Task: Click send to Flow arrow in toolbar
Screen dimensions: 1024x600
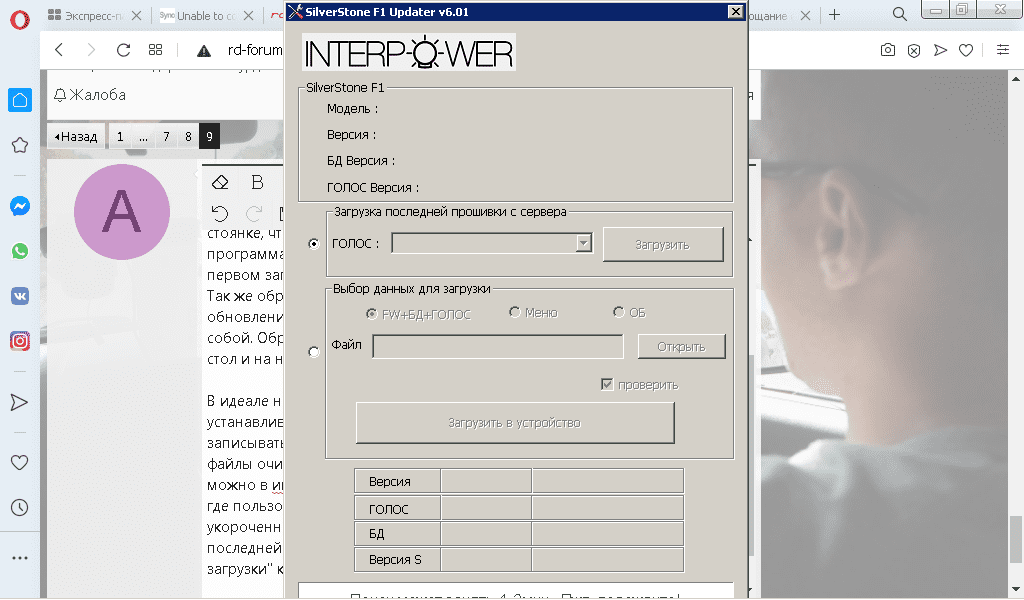Action: point(940,50)
